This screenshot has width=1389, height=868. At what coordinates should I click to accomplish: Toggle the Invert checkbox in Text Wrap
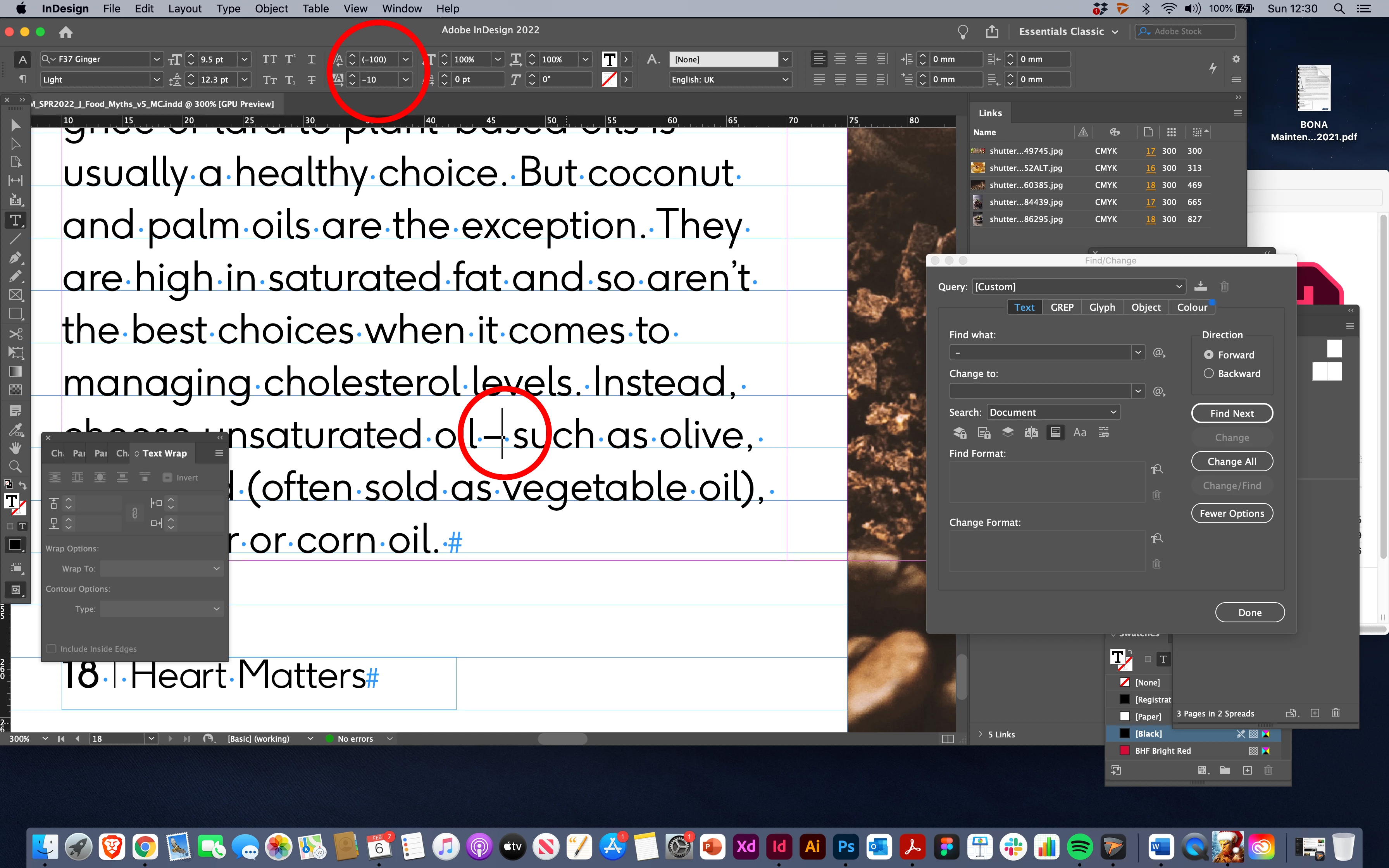pos(167,478)
